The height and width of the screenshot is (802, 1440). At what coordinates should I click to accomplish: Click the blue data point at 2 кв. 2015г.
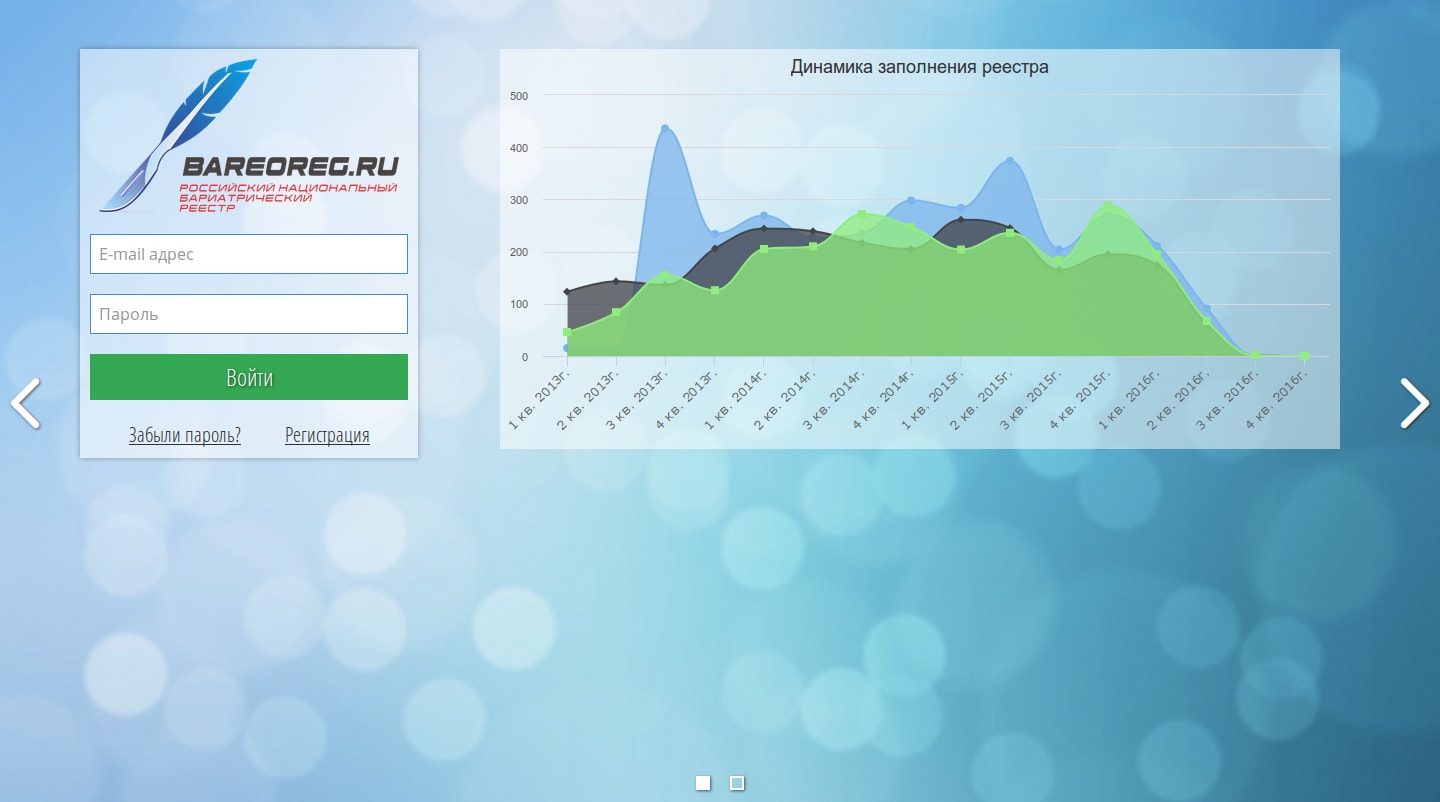[1010, 161]
